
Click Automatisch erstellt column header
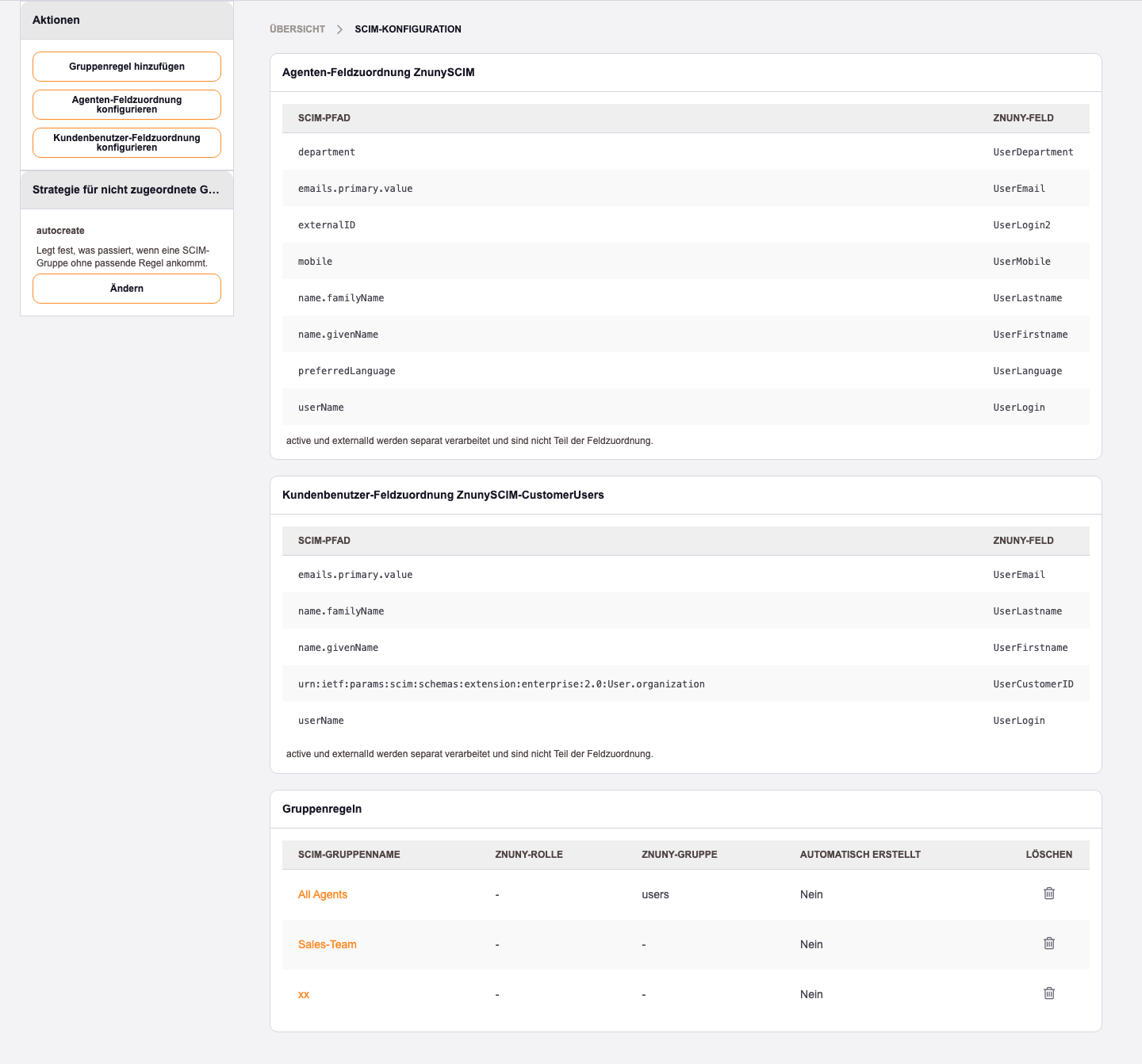(860, 855)
